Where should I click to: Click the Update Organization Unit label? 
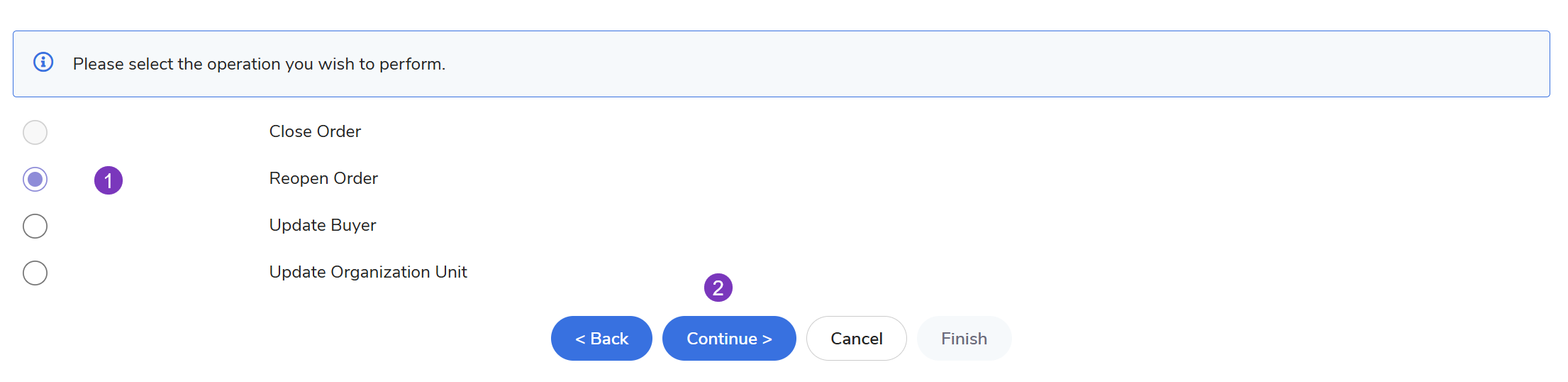(x=368, y=272)
